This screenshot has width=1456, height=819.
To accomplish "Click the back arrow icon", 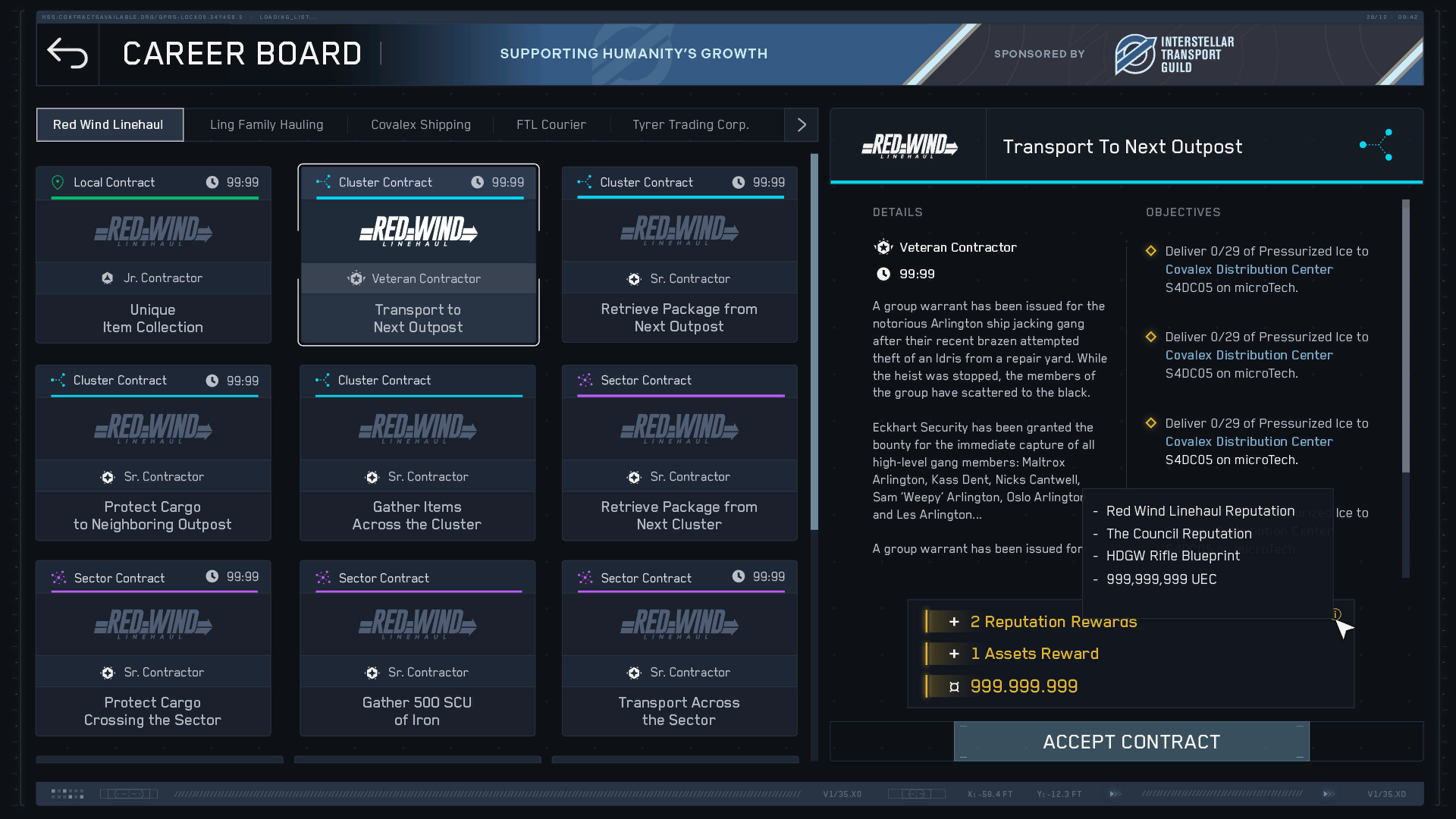I will 67,54.
